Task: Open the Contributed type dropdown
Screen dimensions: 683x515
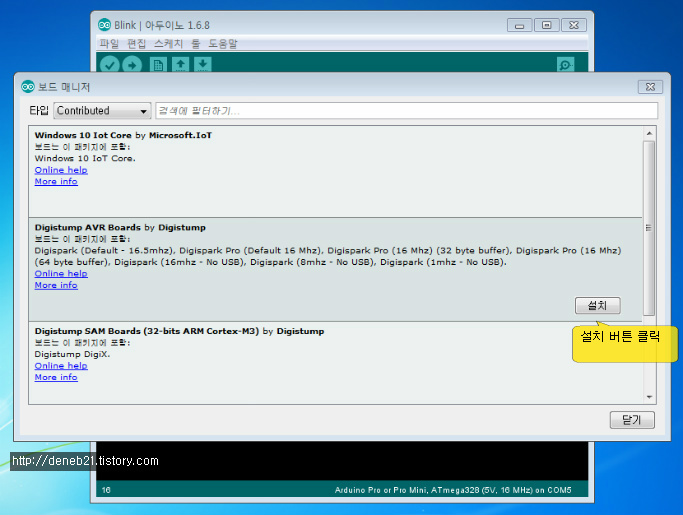Action: click(x=102, y=111)
